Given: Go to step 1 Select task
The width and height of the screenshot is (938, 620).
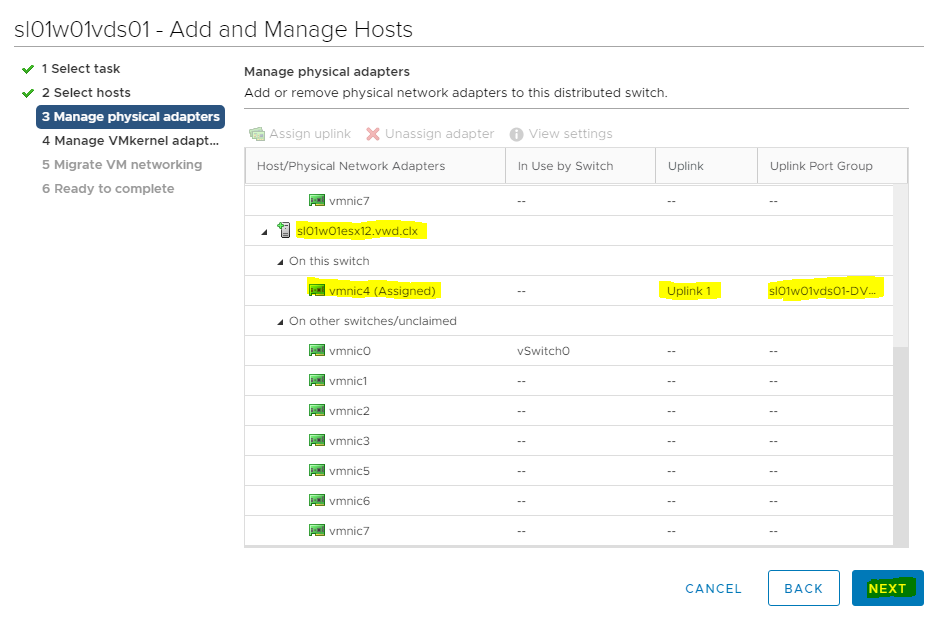Looking at the screenshot, I should click(81, 69).
